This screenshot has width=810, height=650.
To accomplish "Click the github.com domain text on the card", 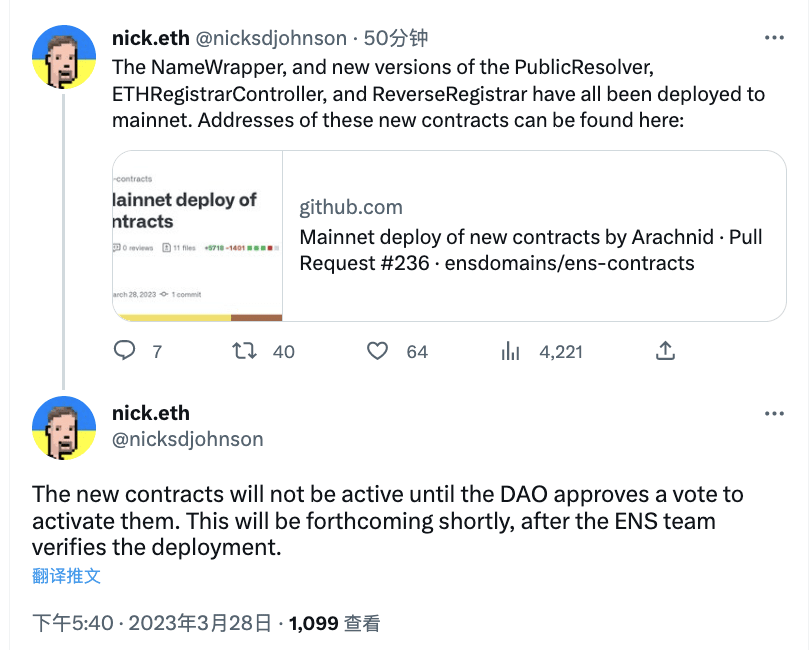I will click(x=350, y=208).
